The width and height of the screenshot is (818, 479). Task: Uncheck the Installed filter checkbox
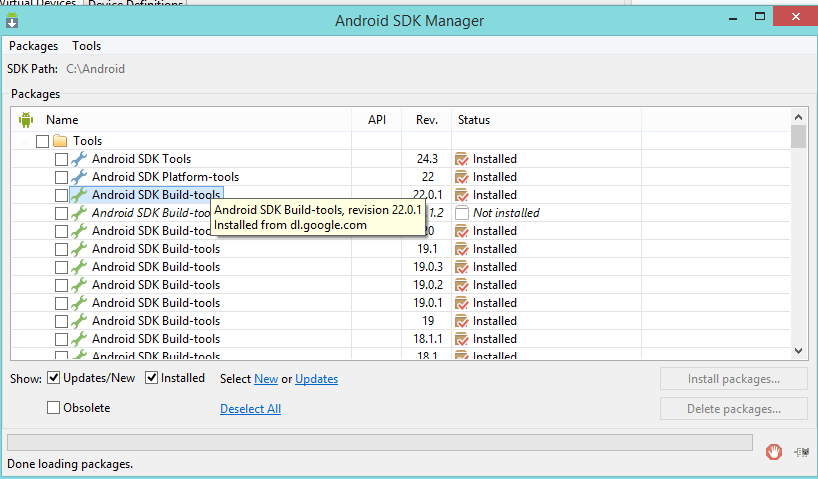pyautogui.click(x=152, y=378)
